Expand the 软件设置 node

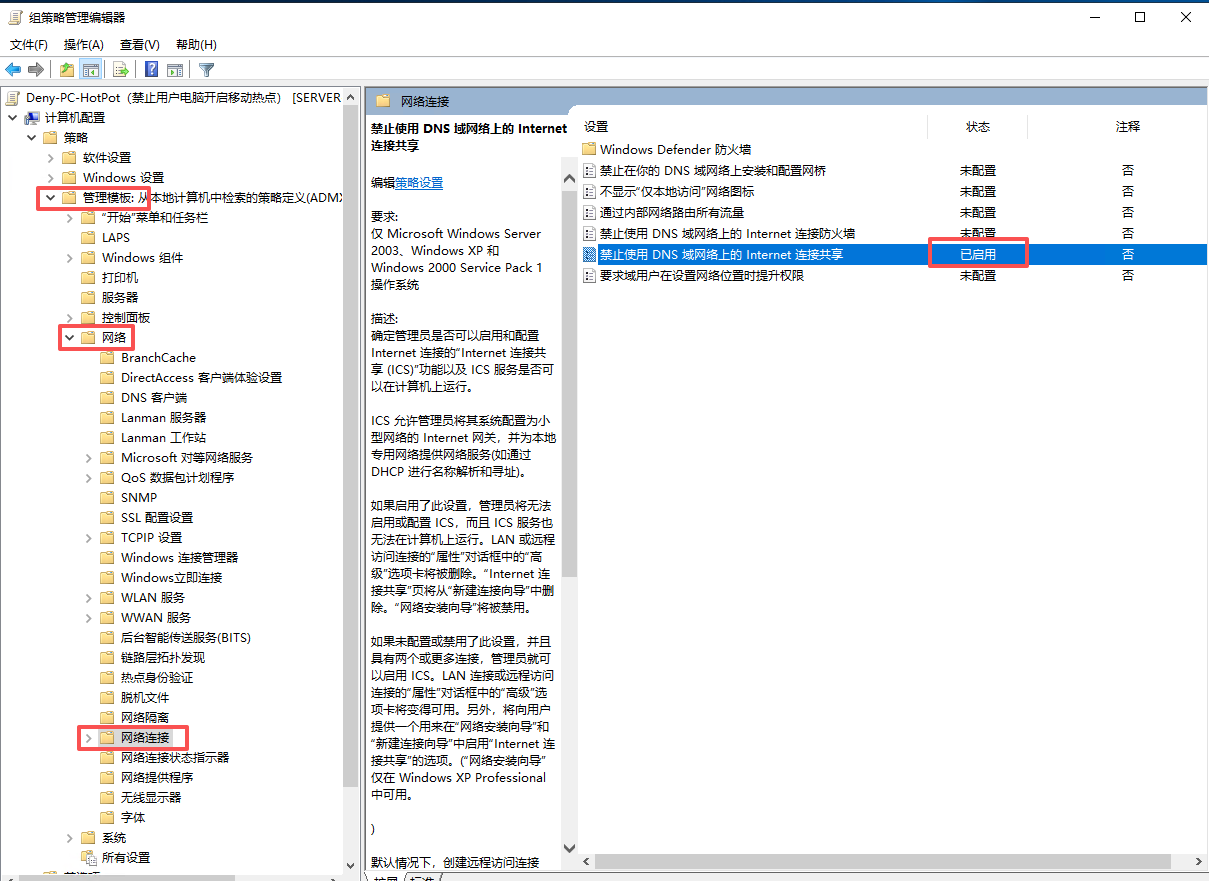pyautogui.click(x=50, y=157)
